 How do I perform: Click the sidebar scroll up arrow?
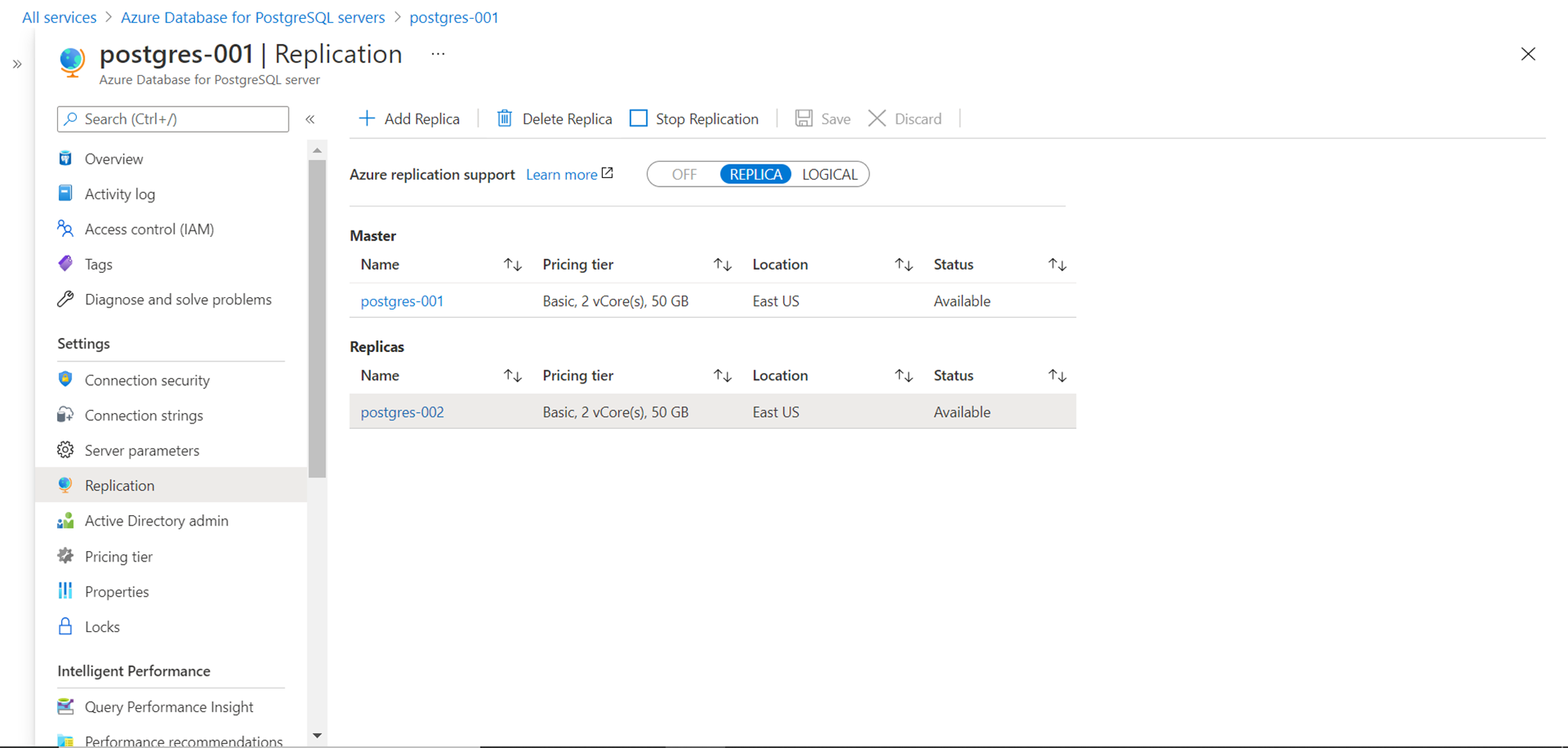pyautogui.click(x=318, y=150)
